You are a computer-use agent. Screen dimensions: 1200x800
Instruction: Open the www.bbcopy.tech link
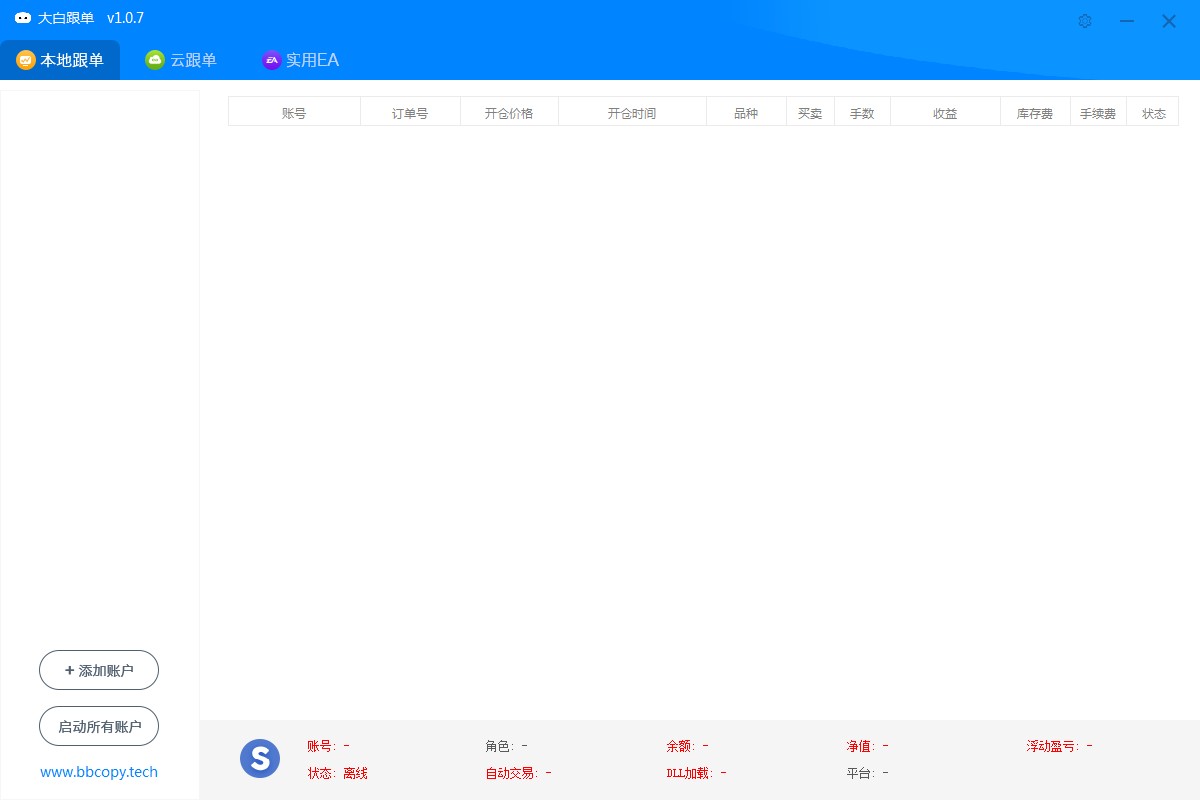click(x=99, y=772)
